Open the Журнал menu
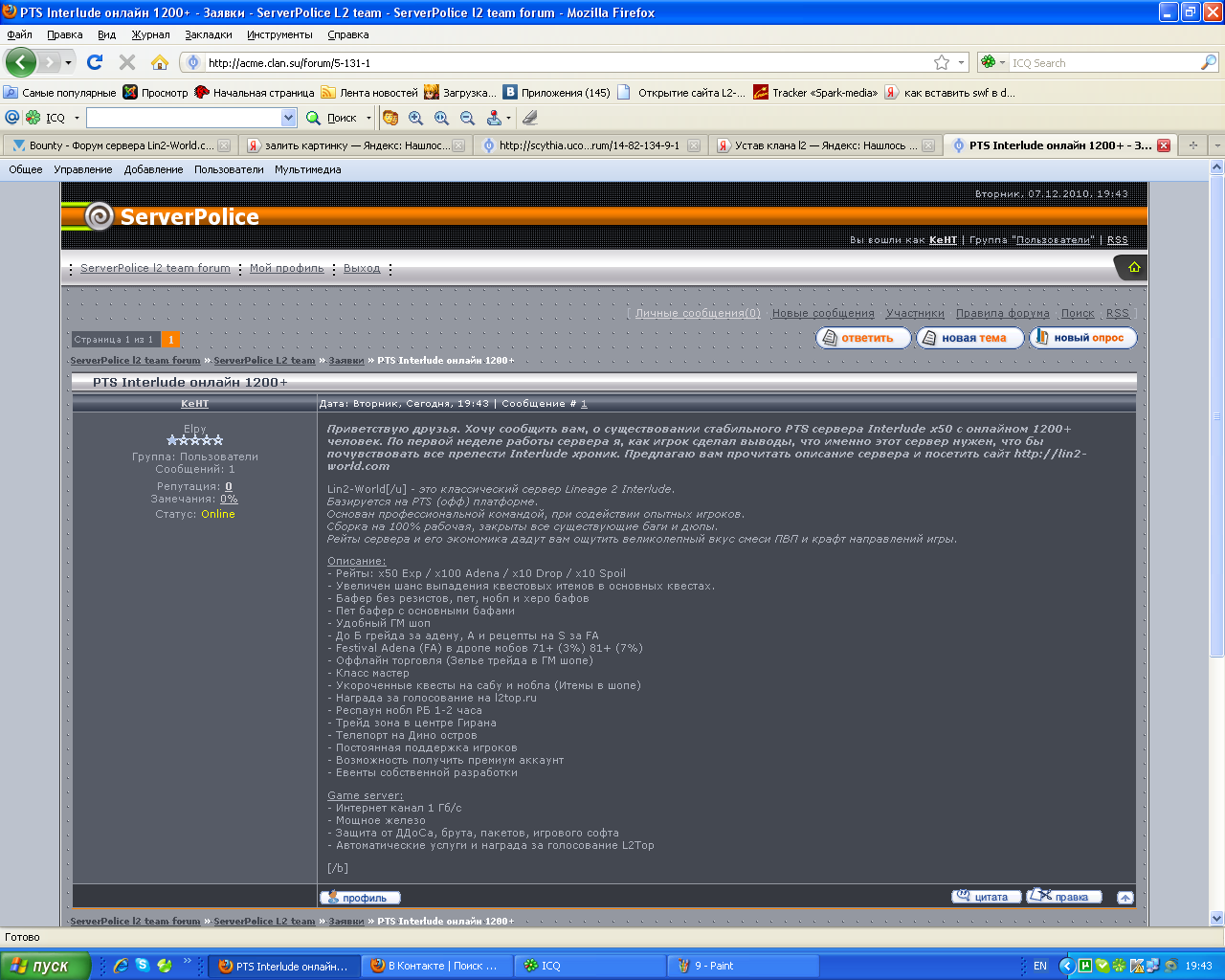This screenshot has height=980, width=1225. coord(150,34)
